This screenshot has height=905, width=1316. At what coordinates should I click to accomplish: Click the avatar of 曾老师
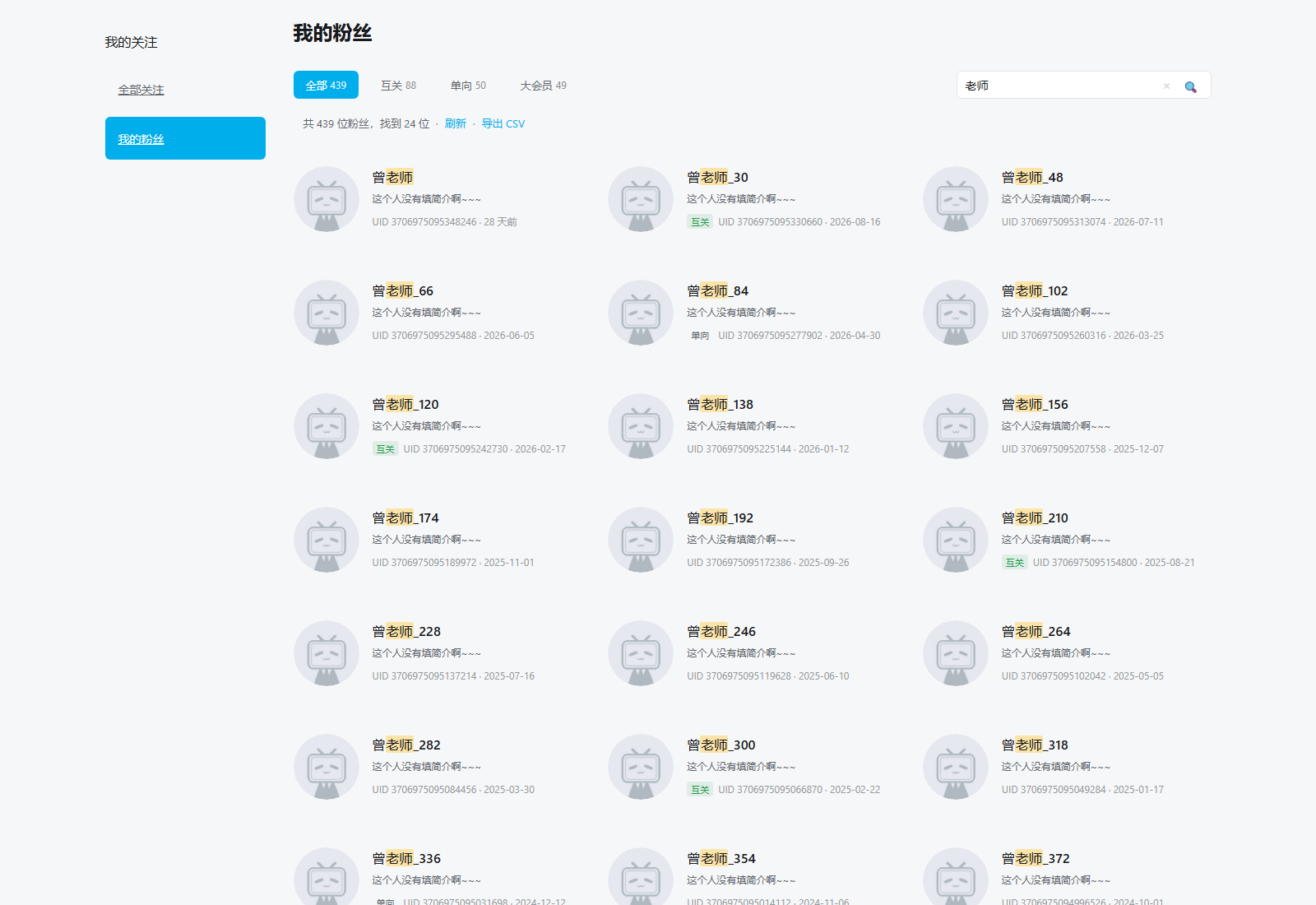coord(327,199)
